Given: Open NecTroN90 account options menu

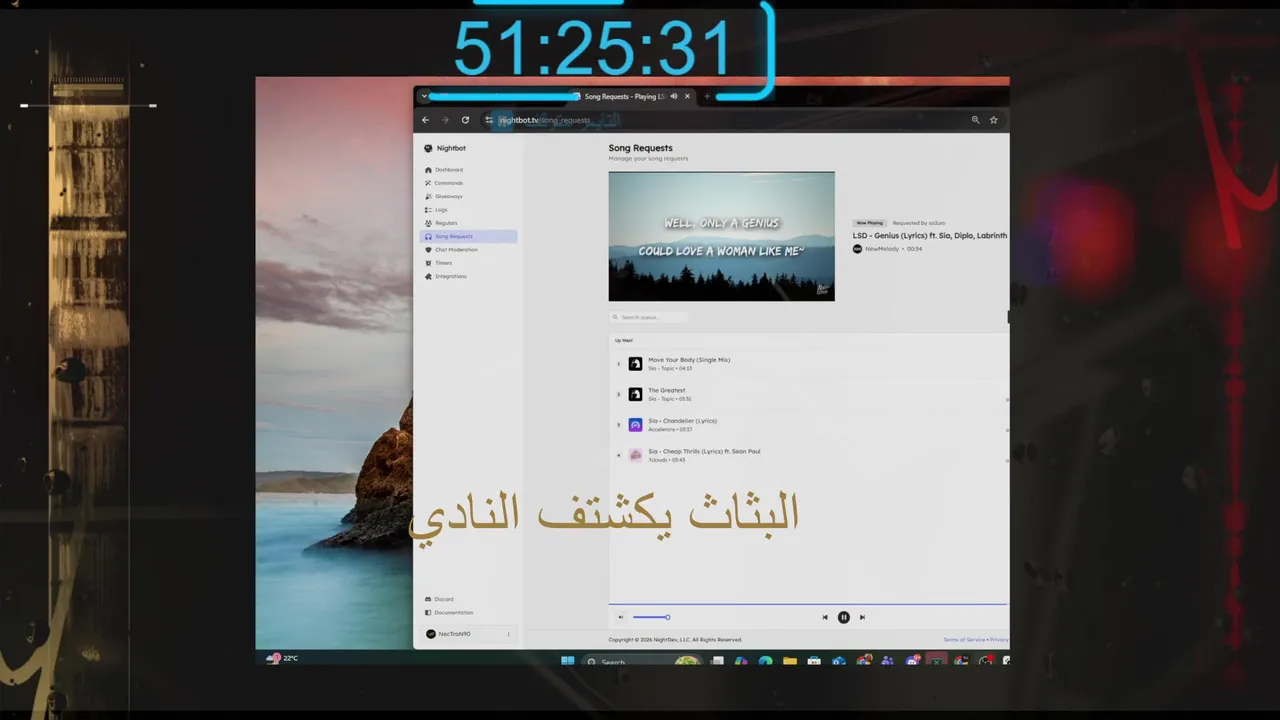Looking at the screenshot, I should pyautogui.click(x=508, y=634).
